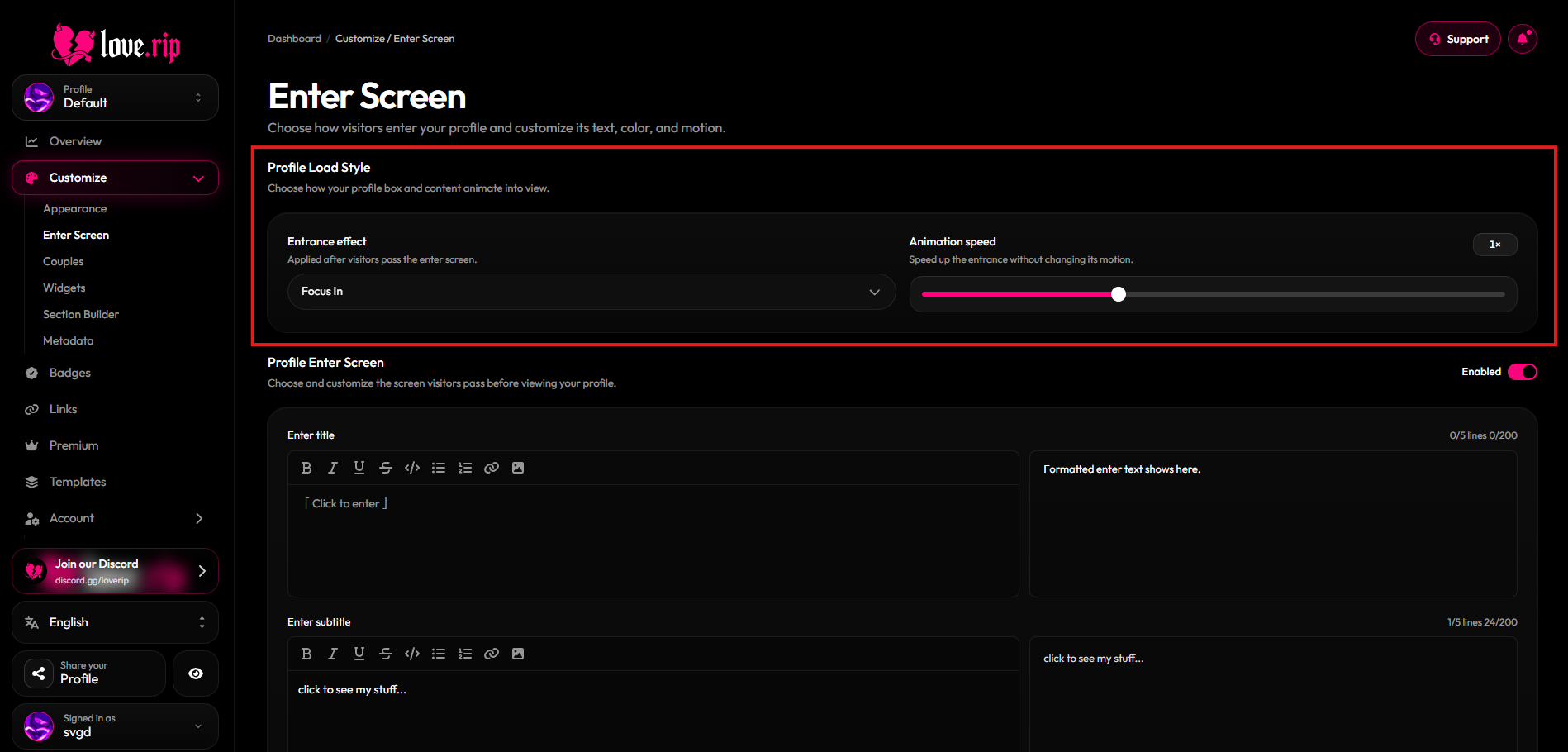Collapse the Customize sidebar section
Image resolution: width=1568 pixels, height=752 pixels.
(x=115, y=178)
